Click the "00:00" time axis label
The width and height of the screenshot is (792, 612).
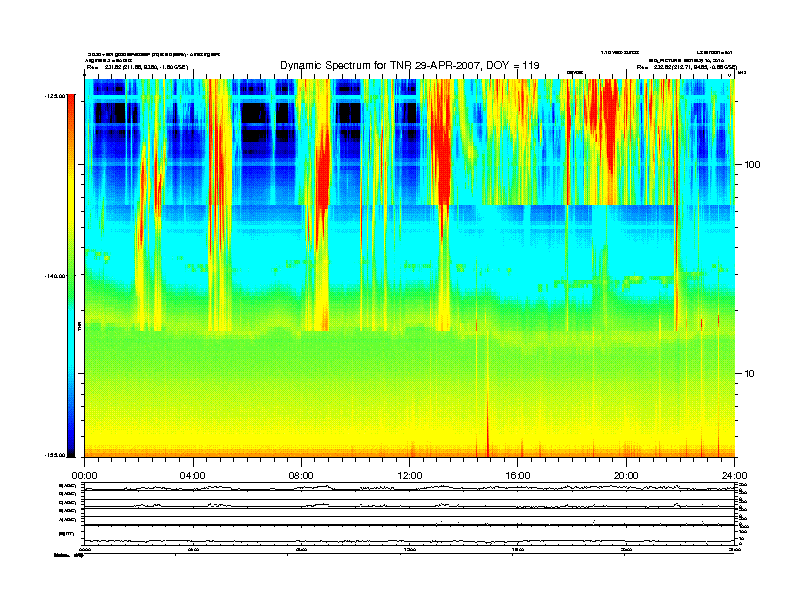point(84,476)
